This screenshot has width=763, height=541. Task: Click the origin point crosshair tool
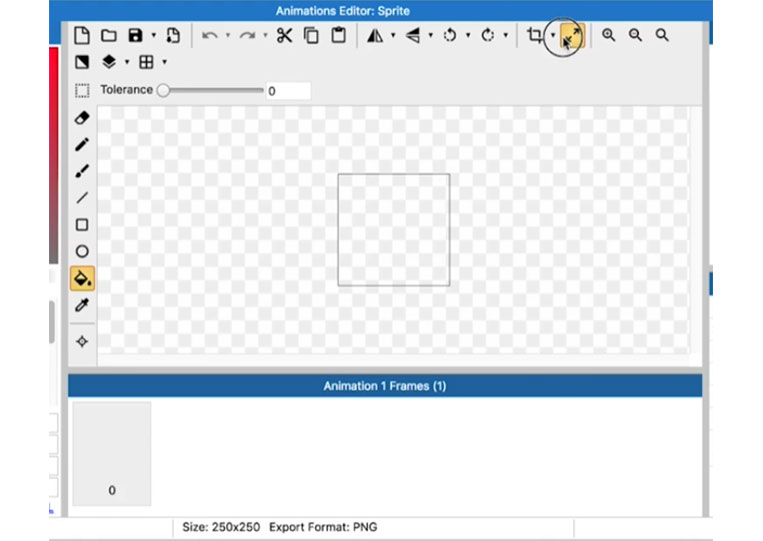(x=82, y=342)
